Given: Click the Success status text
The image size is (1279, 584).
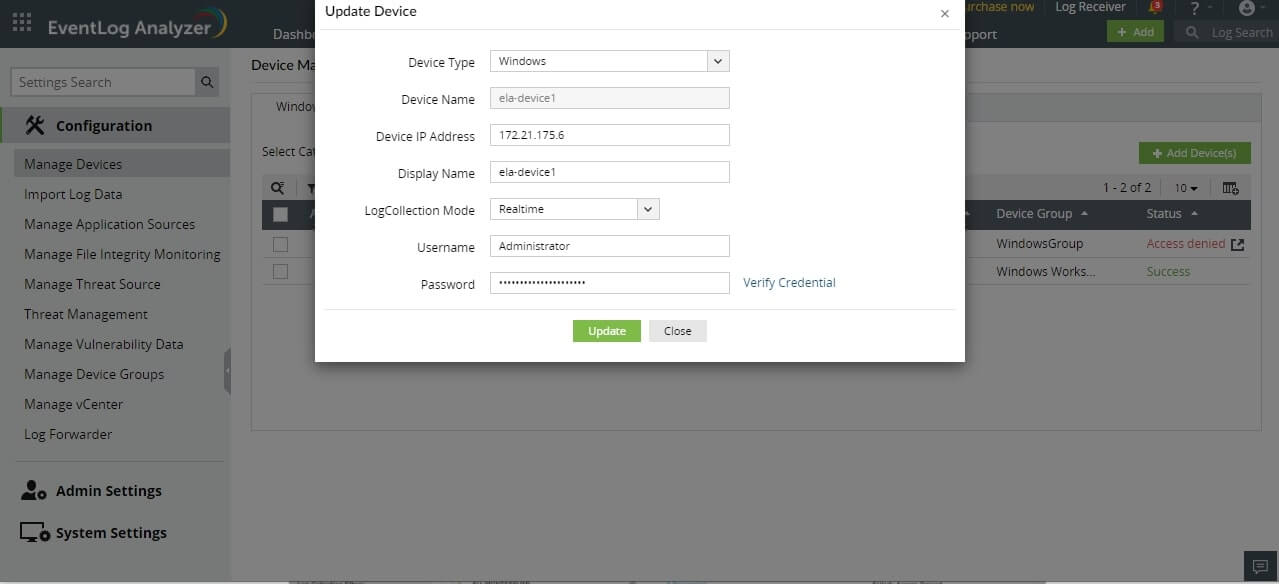Looking at the screenshot, I should [1168, 272].
